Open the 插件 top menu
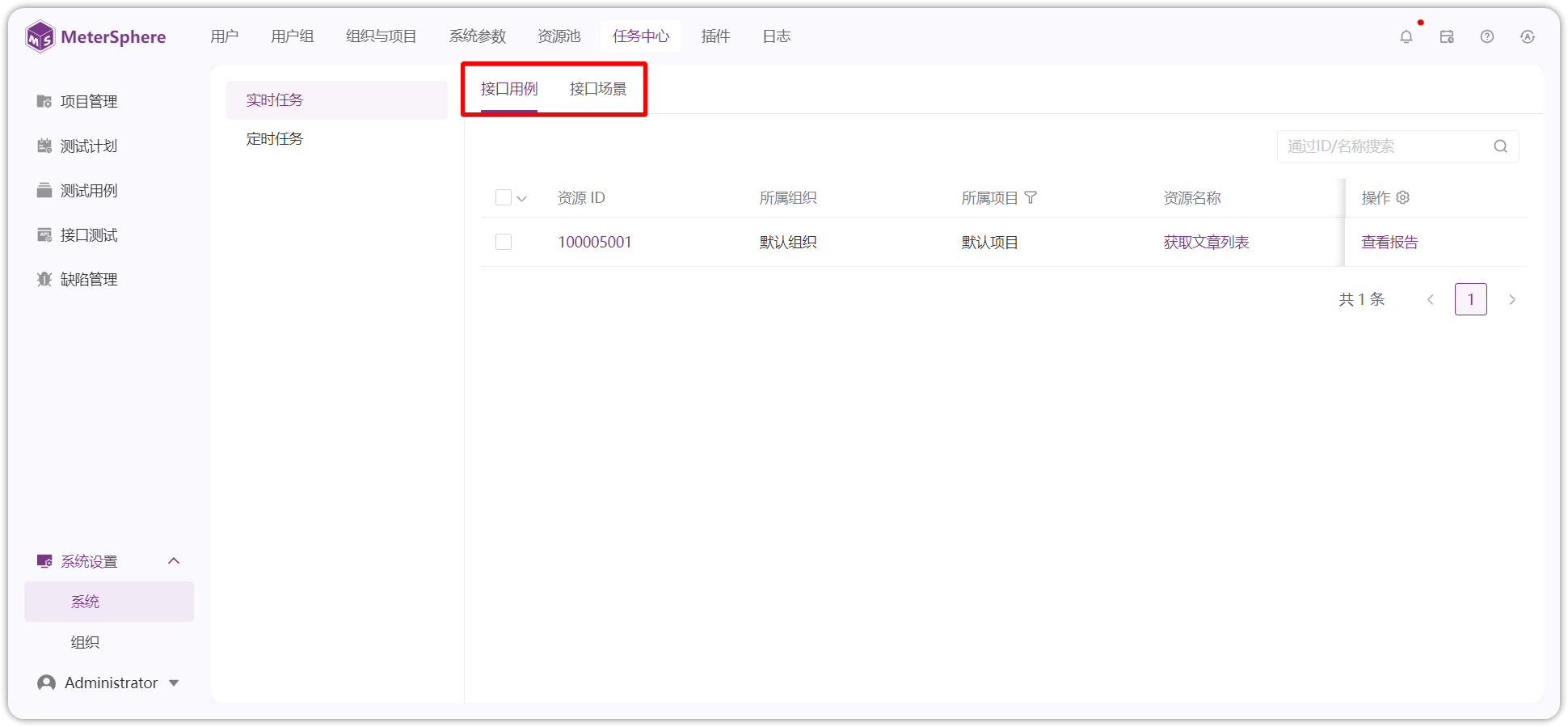This screenshot has width=1568, height=727. (x=715, y=36)
